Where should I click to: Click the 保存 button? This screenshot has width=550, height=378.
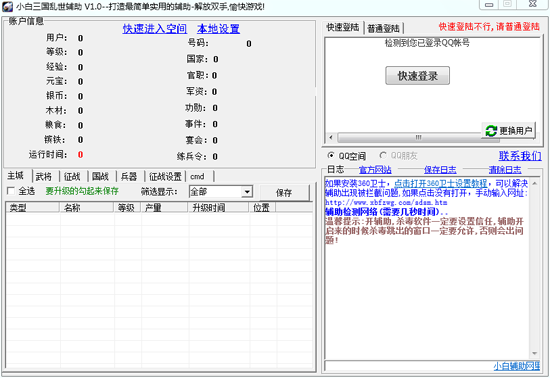pos(284,193)
